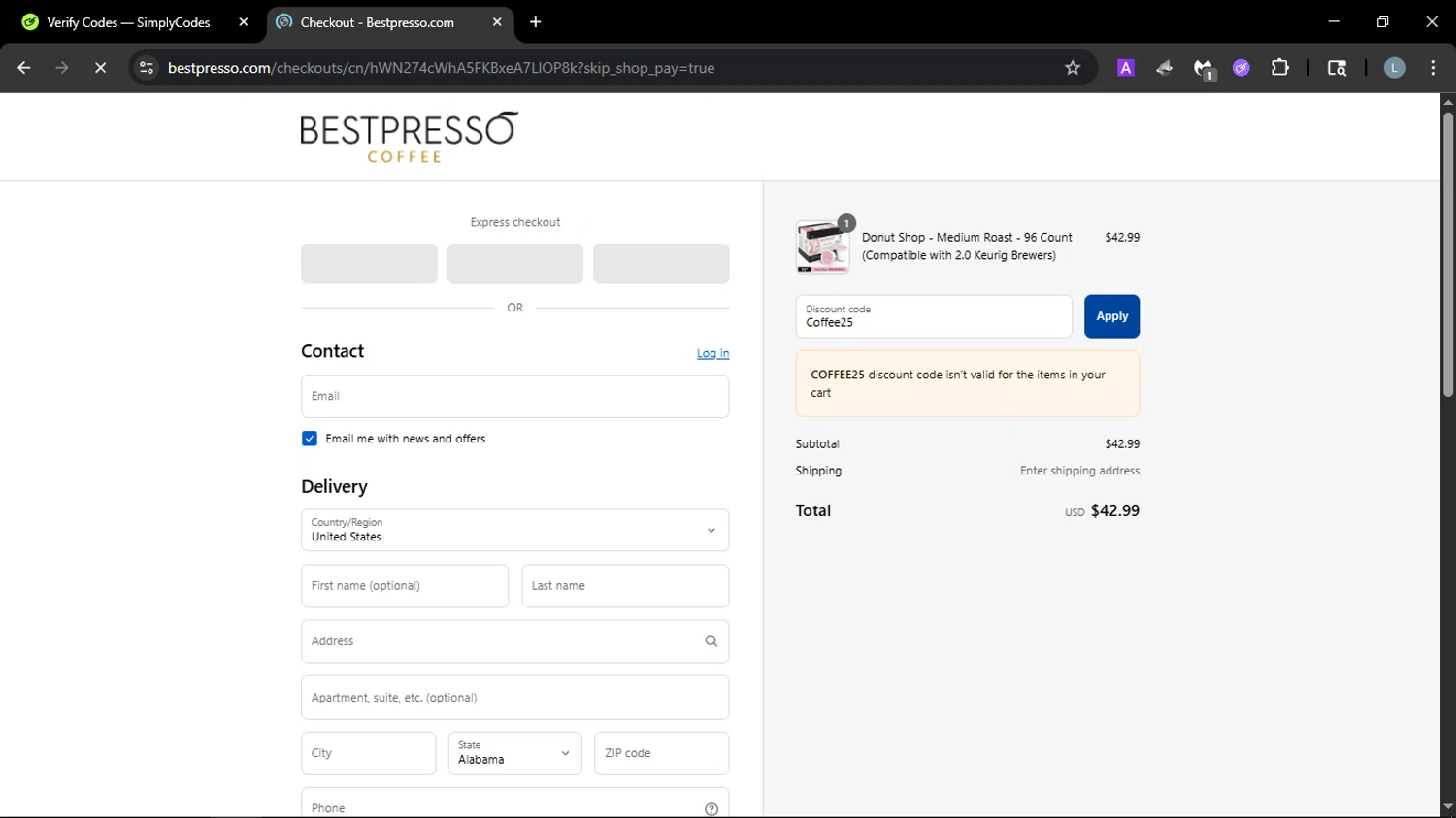Viewport: 1456px width, 818px height.
Task: Click the Bestpresso Coffee logo
Action: pyautogui.click(x=409, y=137)
